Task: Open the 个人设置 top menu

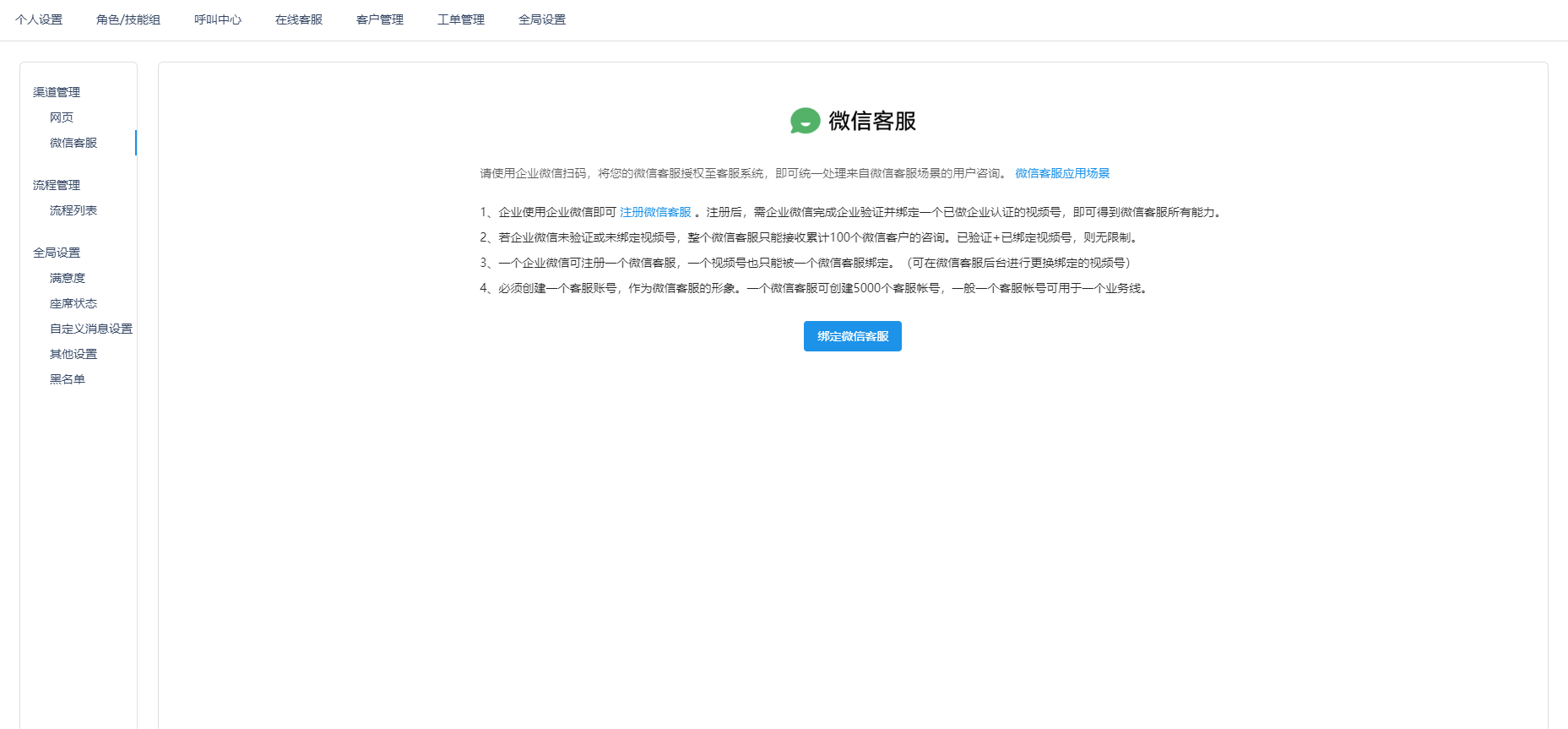Action: click(39, 19)
